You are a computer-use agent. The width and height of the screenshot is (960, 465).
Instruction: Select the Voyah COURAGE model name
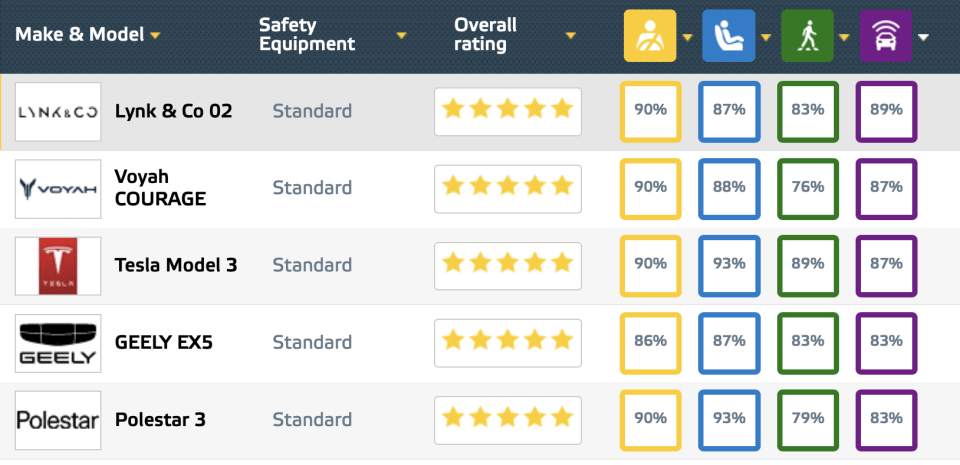click(x=160, y=188)
